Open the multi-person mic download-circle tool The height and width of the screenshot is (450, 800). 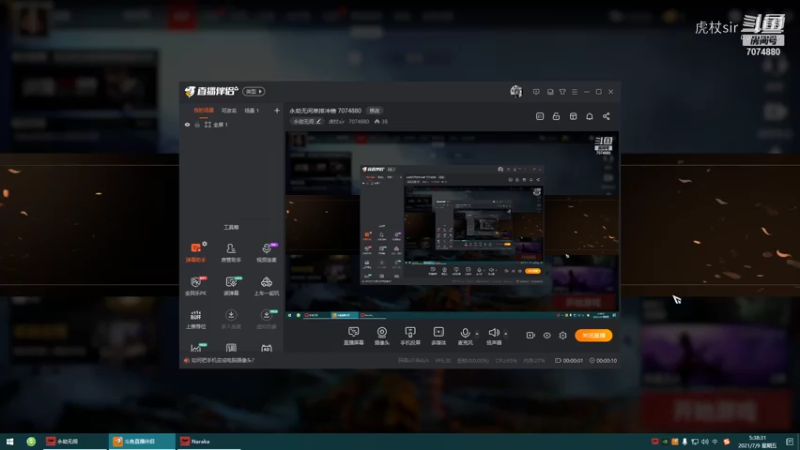click(x=231, y=319)
